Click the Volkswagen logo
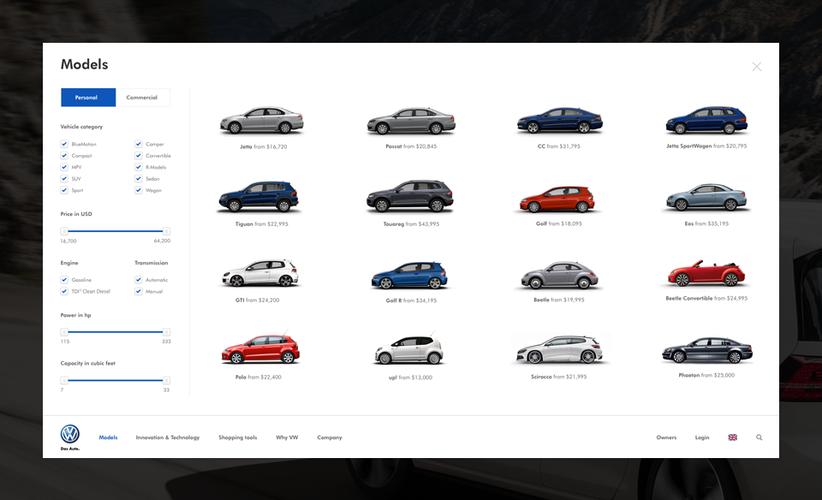This screenshot has width=822, height=500. tap(69, 434)
